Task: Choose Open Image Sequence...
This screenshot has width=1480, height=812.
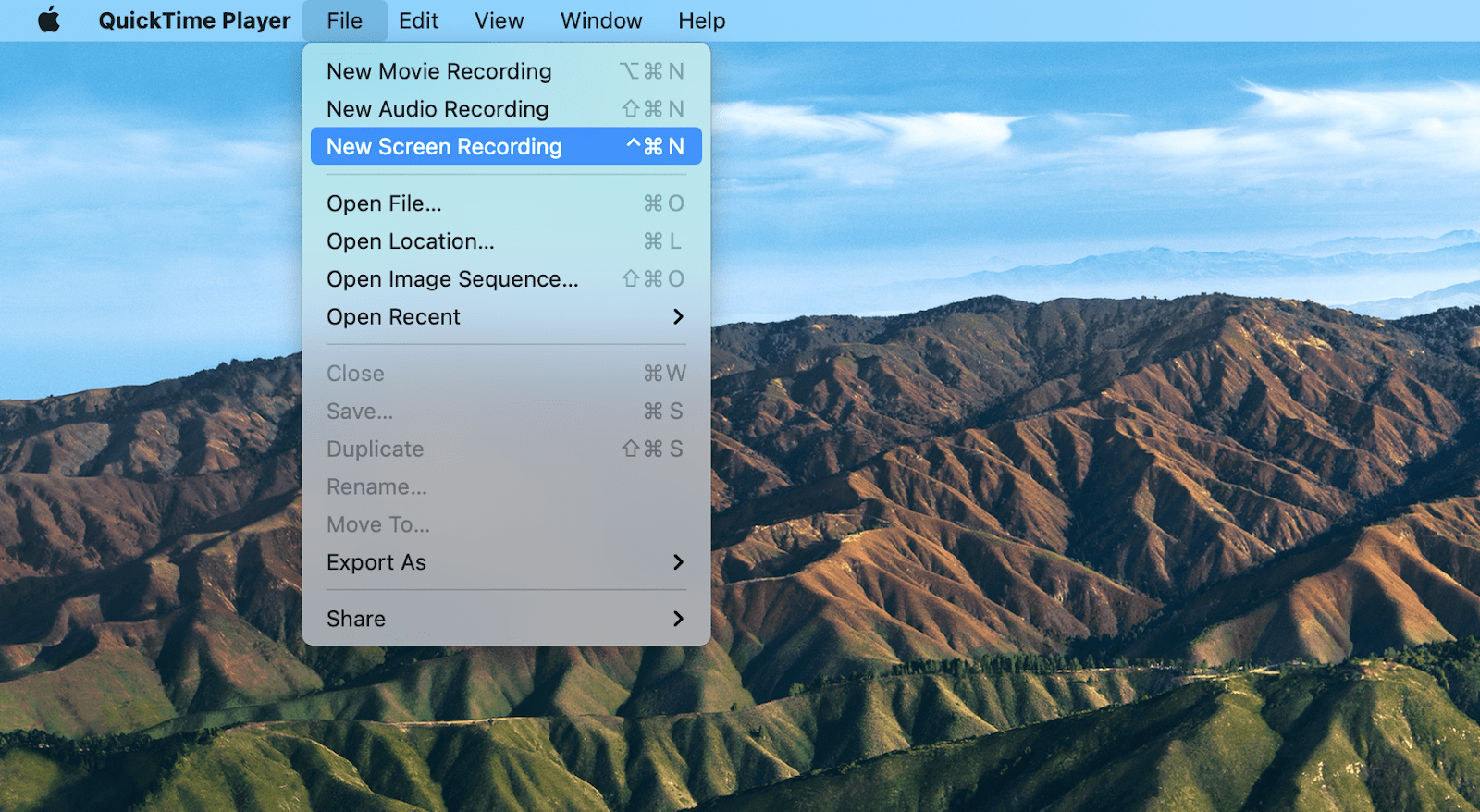Action: point(506,279)
